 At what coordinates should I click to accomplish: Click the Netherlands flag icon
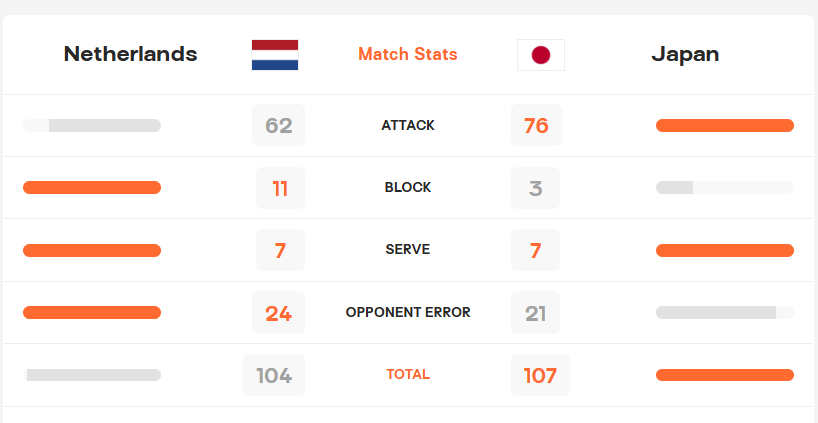coord(275,55)
